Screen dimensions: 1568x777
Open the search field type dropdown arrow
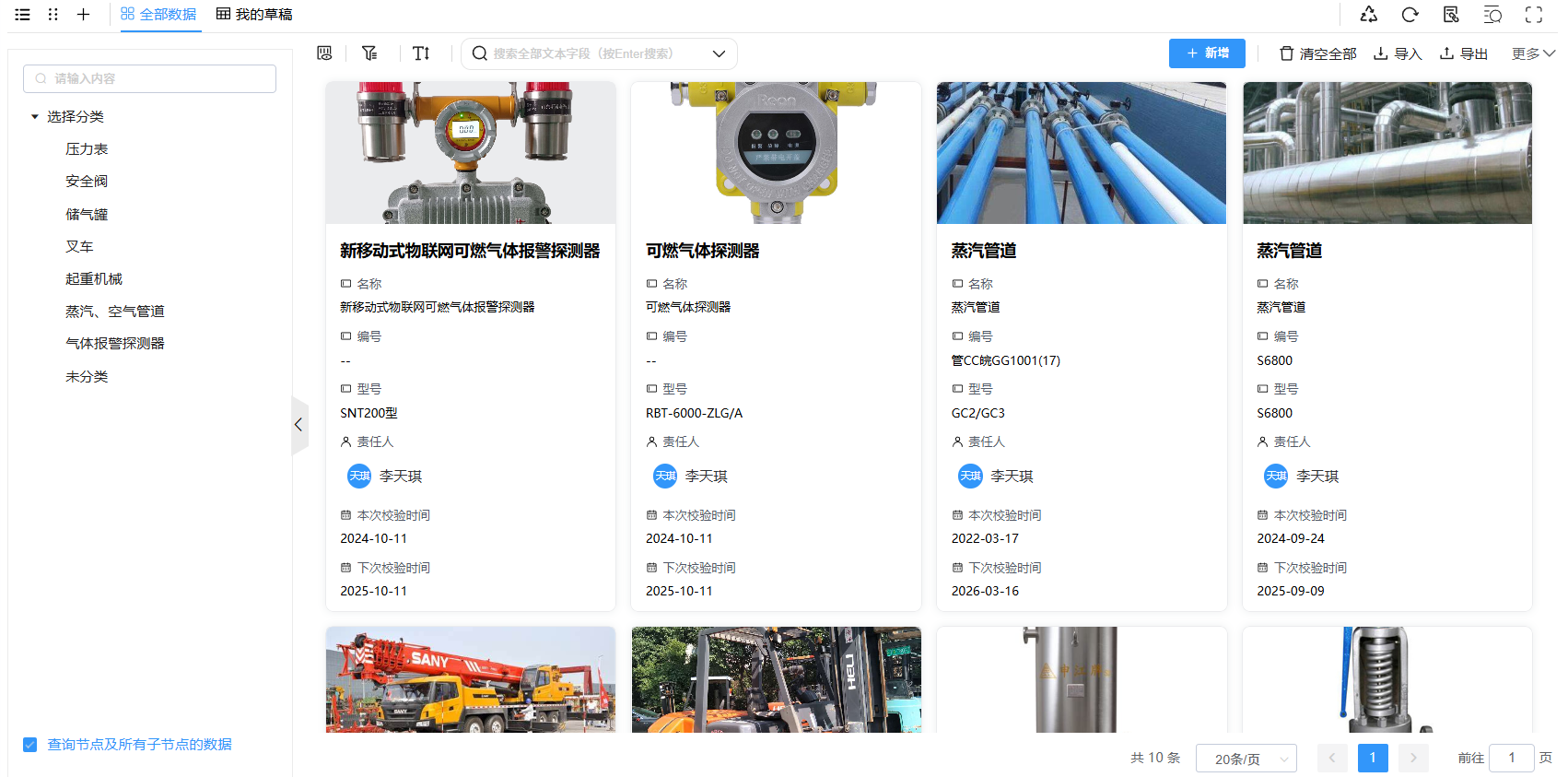pyautogui.click(x=719, y=53)
